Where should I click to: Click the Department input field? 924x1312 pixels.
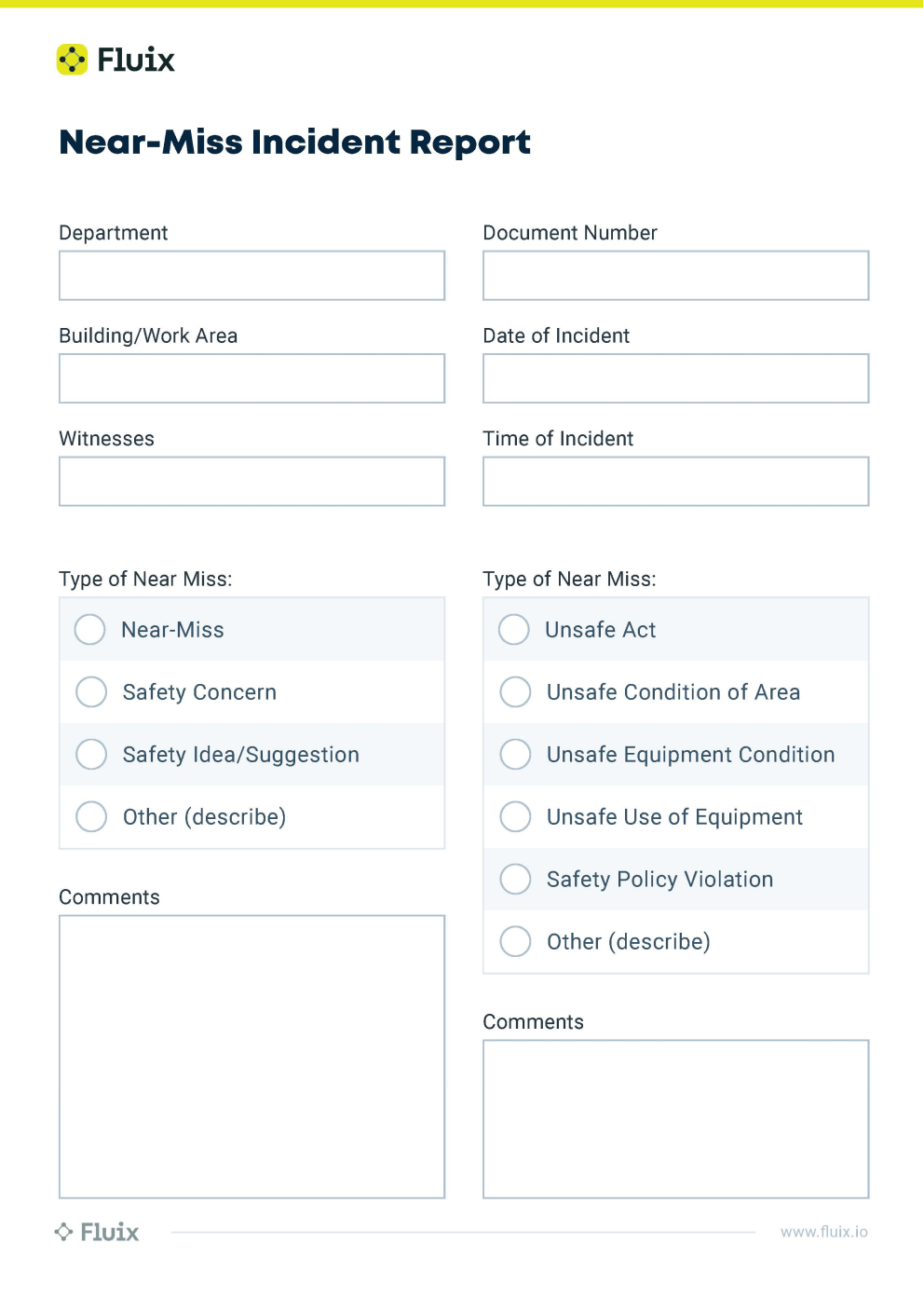point(251,276)
